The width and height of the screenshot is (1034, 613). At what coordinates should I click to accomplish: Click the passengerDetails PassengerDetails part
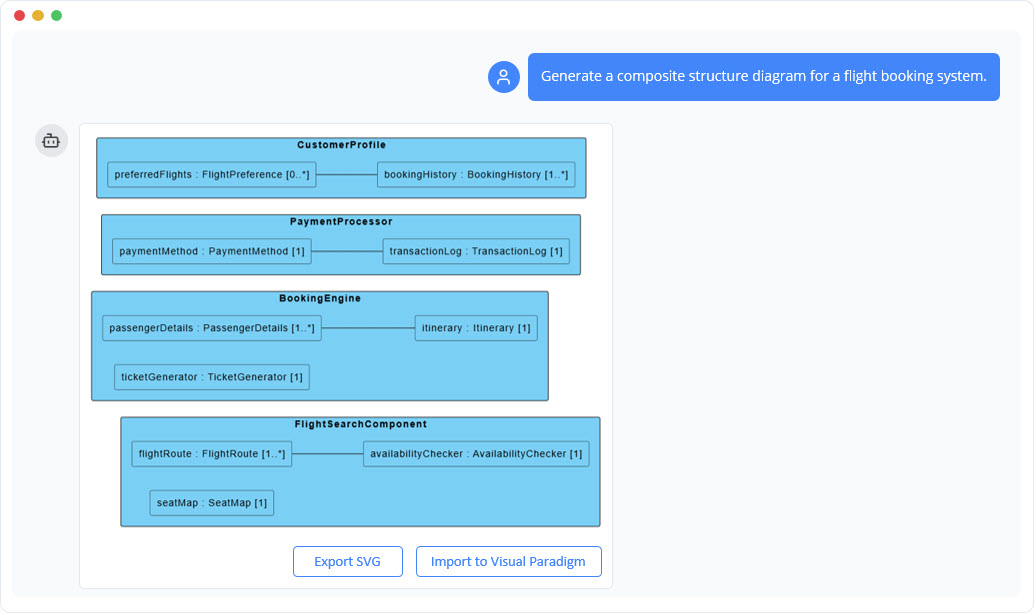pyautogui.click(x=213, y=327)
